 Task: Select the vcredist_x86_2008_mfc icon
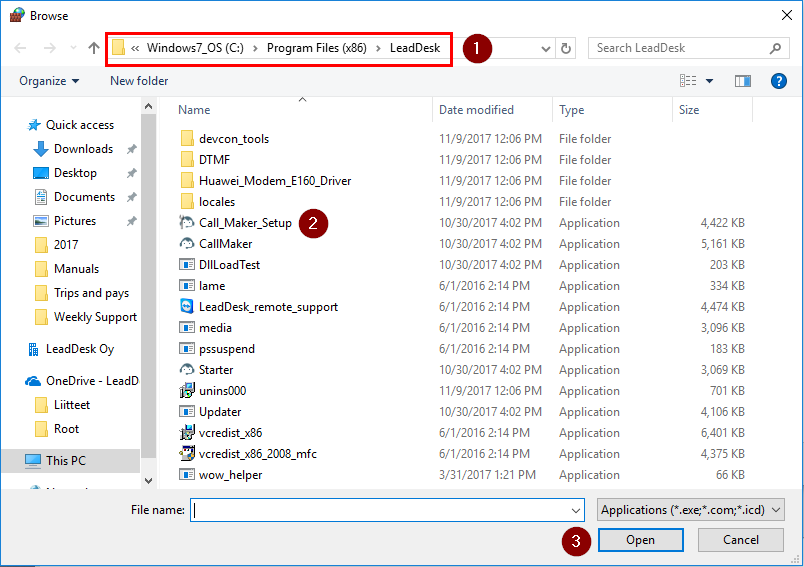coord(187,454)
